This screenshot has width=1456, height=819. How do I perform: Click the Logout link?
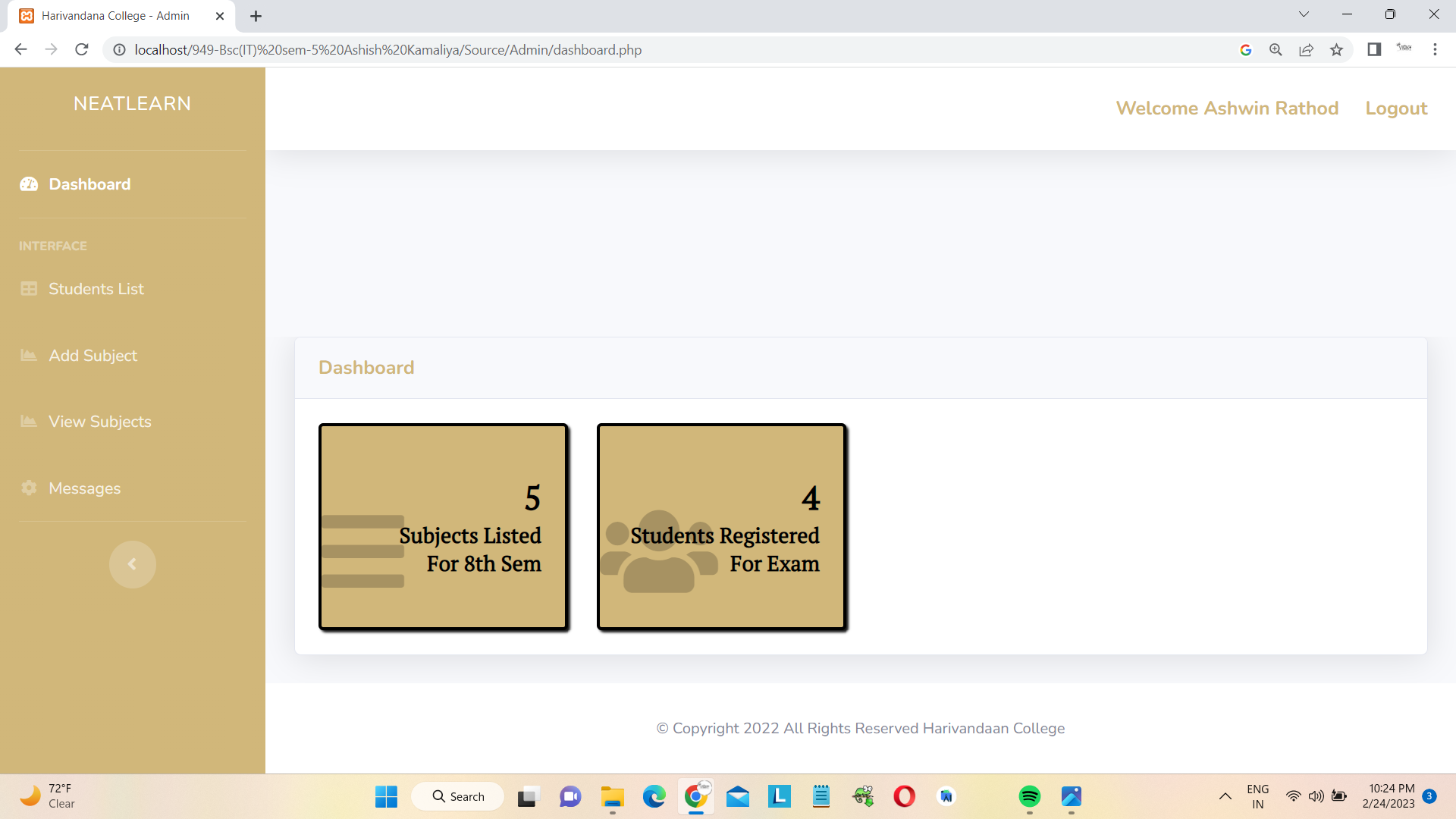click(x=1396, y=108)
